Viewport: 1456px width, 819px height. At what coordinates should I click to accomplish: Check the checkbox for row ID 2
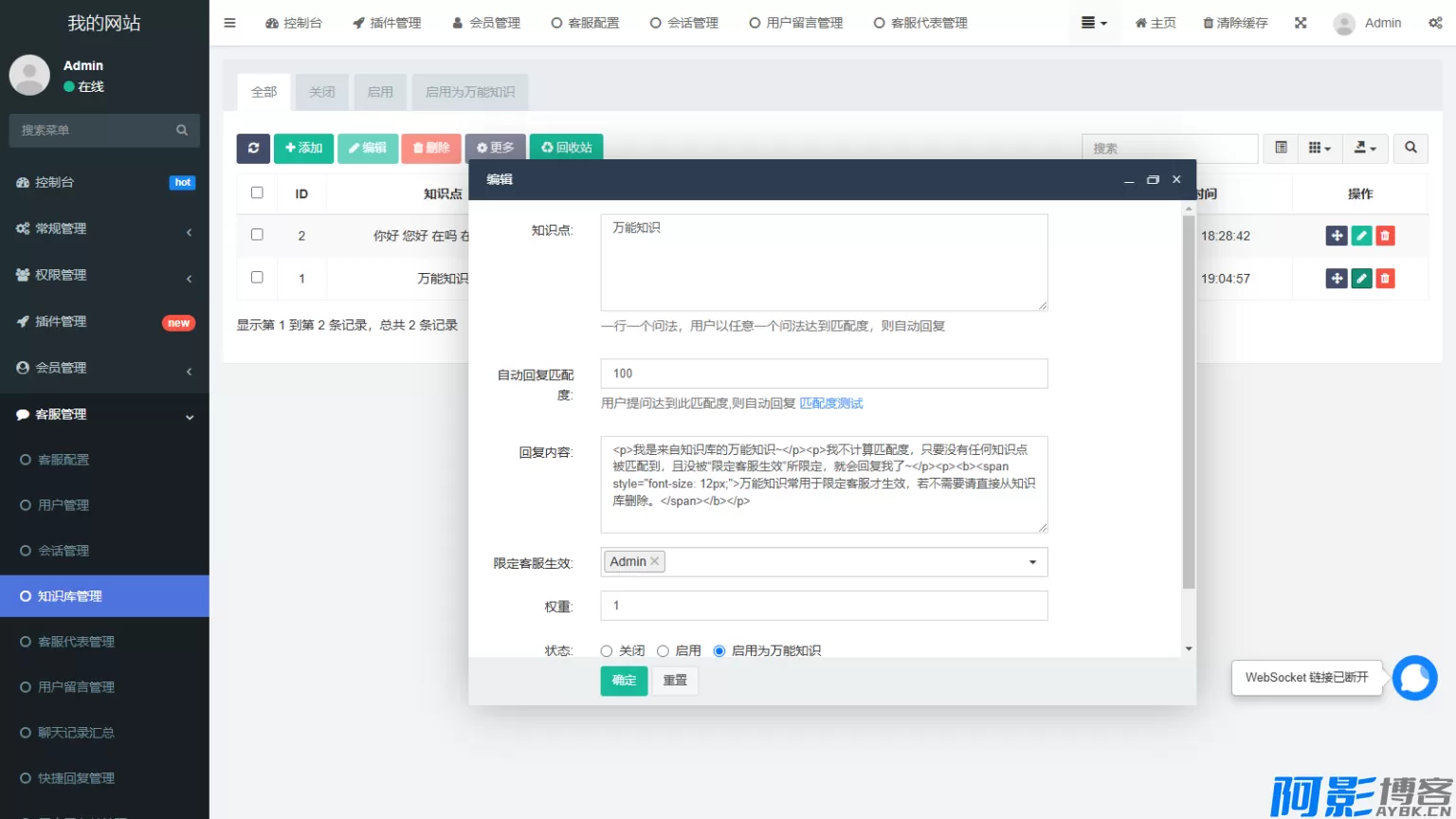[257, 235]
